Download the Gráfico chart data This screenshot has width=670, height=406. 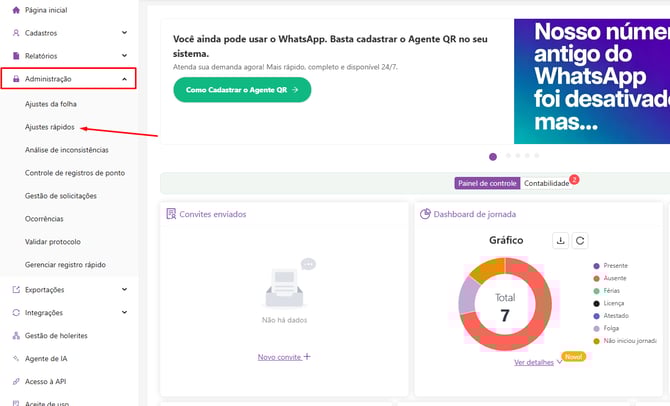click(561, 240)
